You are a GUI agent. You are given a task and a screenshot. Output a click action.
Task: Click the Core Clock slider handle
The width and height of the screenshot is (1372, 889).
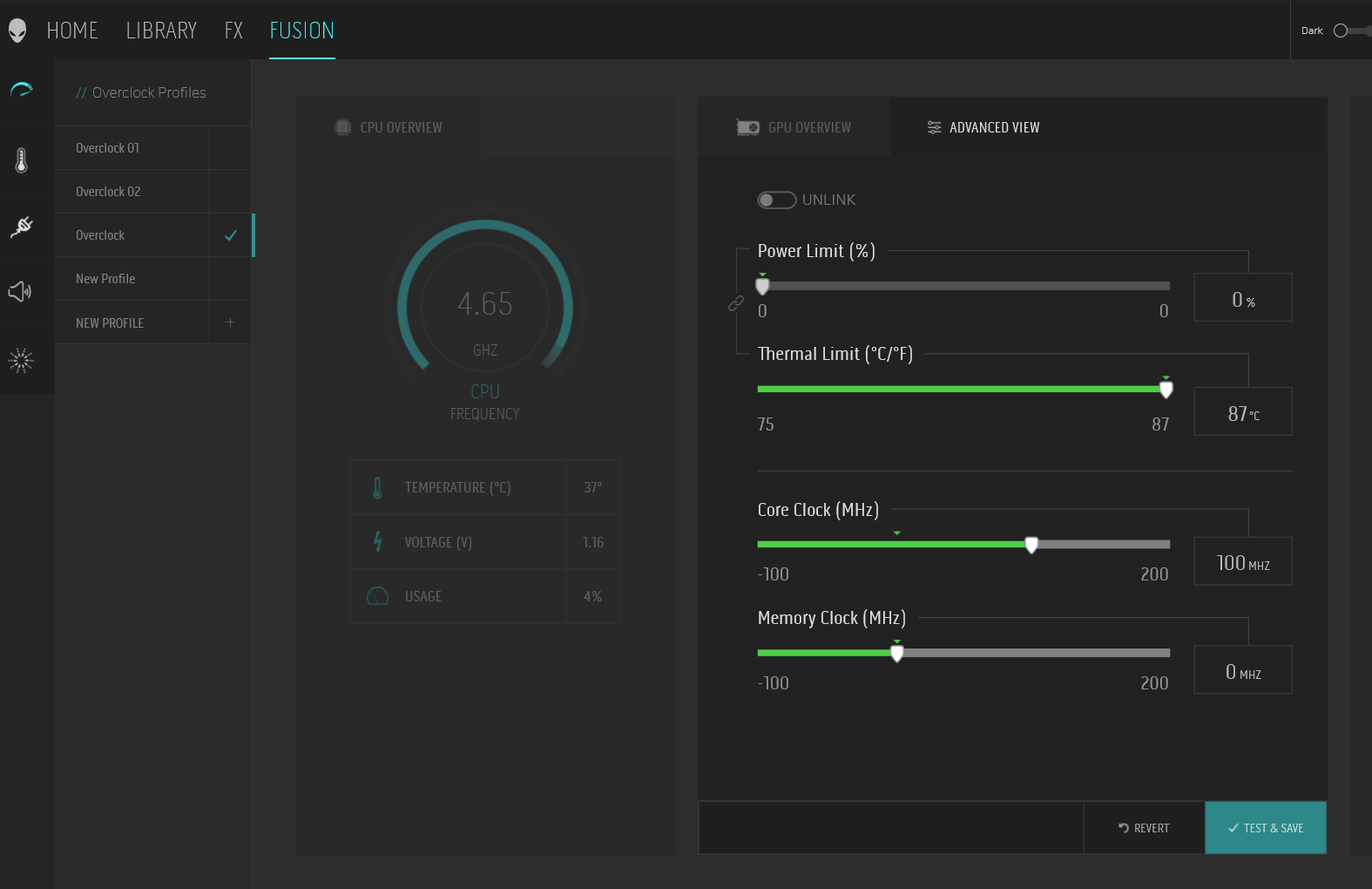(1031, 545)
